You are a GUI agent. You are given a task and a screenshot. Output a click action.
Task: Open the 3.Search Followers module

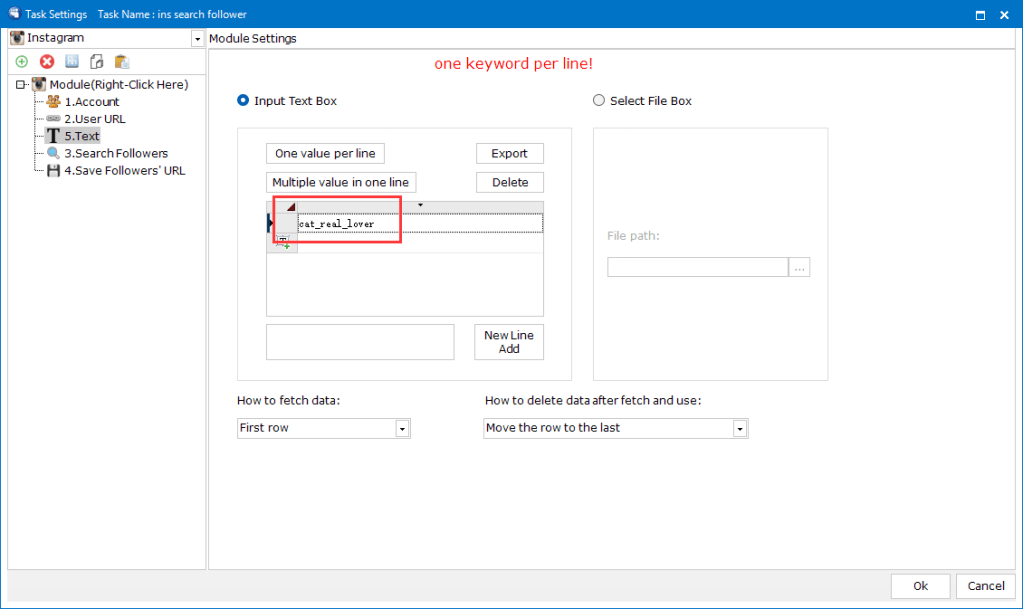click(x=115, y=154)
